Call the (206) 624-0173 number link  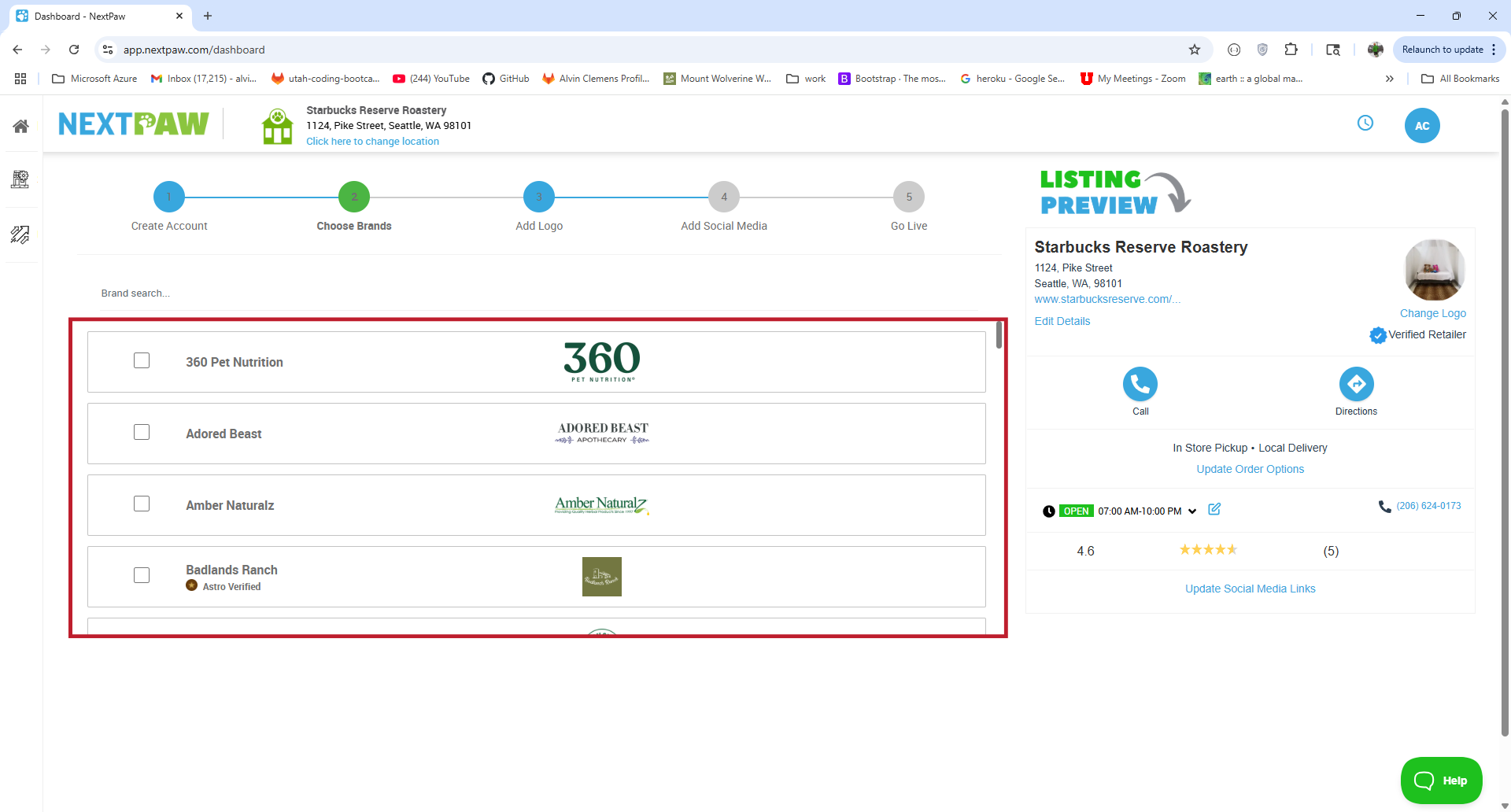tap(1429, 506)
